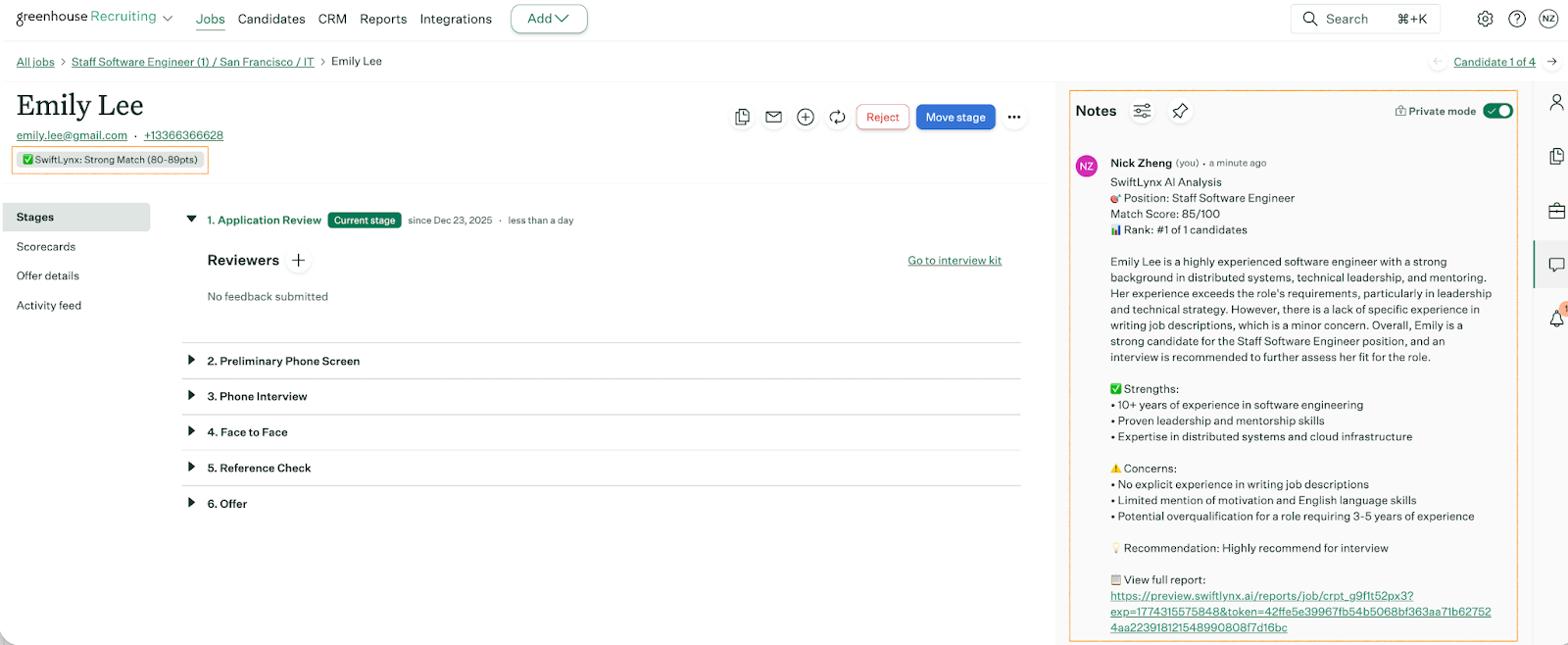Expand the Preliminary Phone Screen stage
Viewport: 1568px width, 645px height.
pos(191,361)
